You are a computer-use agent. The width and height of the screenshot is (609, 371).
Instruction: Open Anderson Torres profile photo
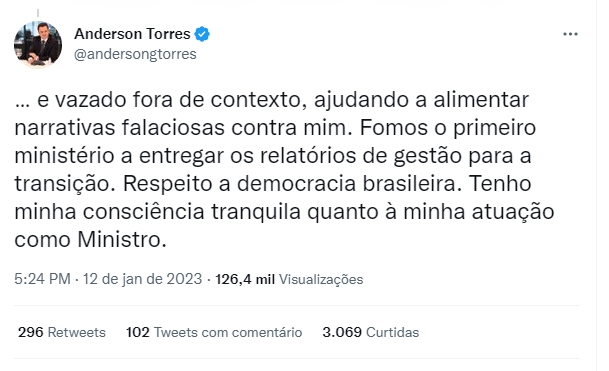coord(38,45)
